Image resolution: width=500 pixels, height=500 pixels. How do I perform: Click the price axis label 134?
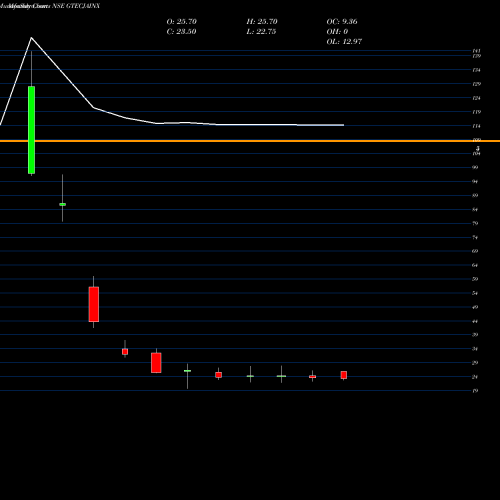tap(477, 70)
